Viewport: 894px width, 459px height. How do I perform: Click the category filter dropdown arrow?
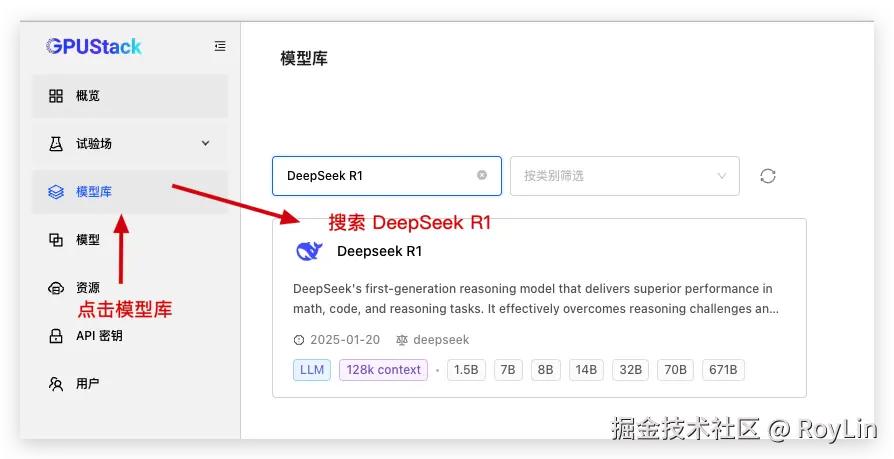[x=722, y=176]
